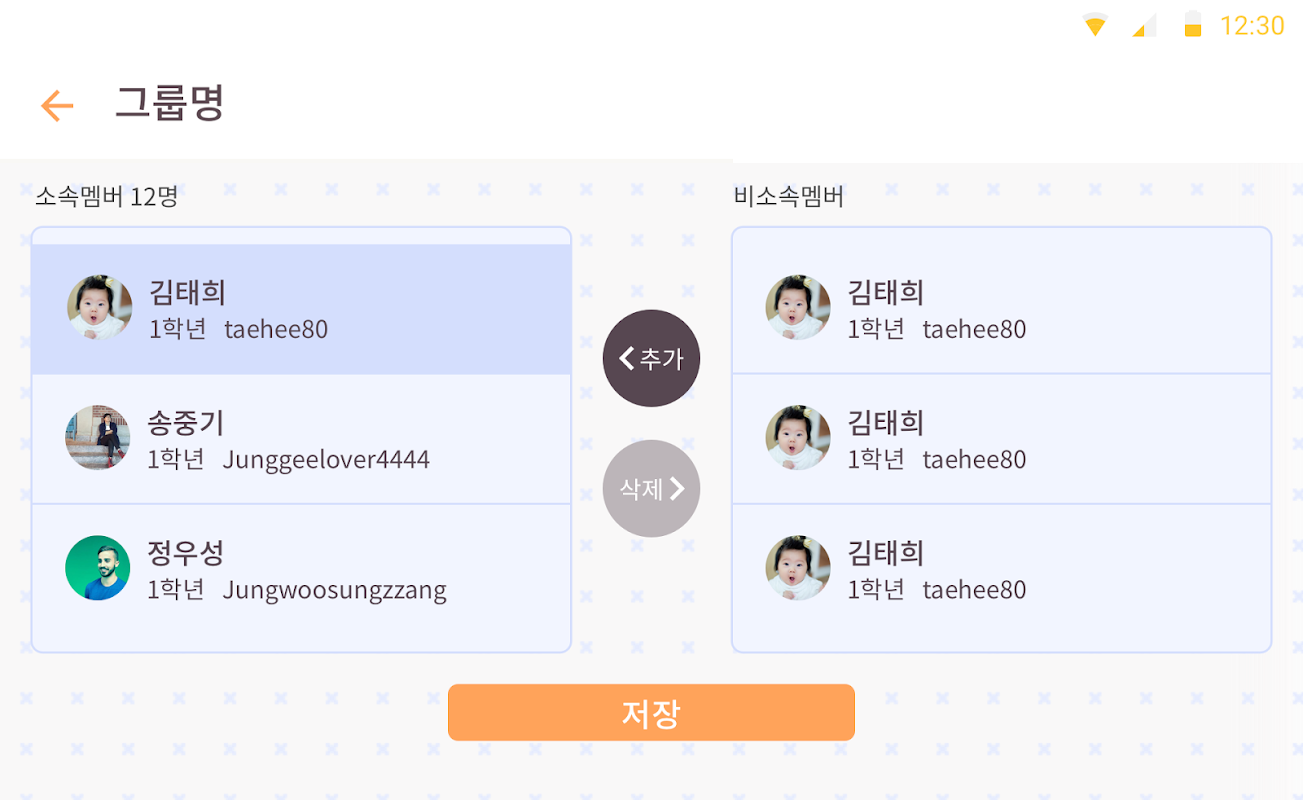Click the Junggeelover4444 username text
Screen dimensions: 1303x800
pos(326,460)
